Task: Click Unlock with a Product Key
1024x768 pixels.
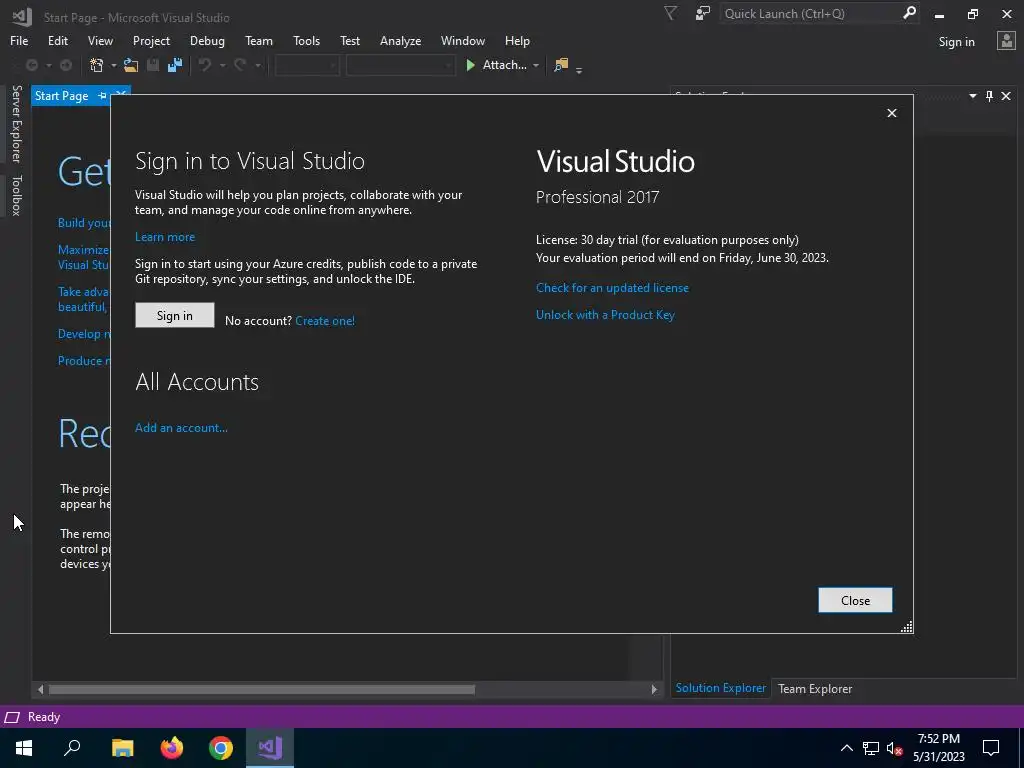Action: 605,315
